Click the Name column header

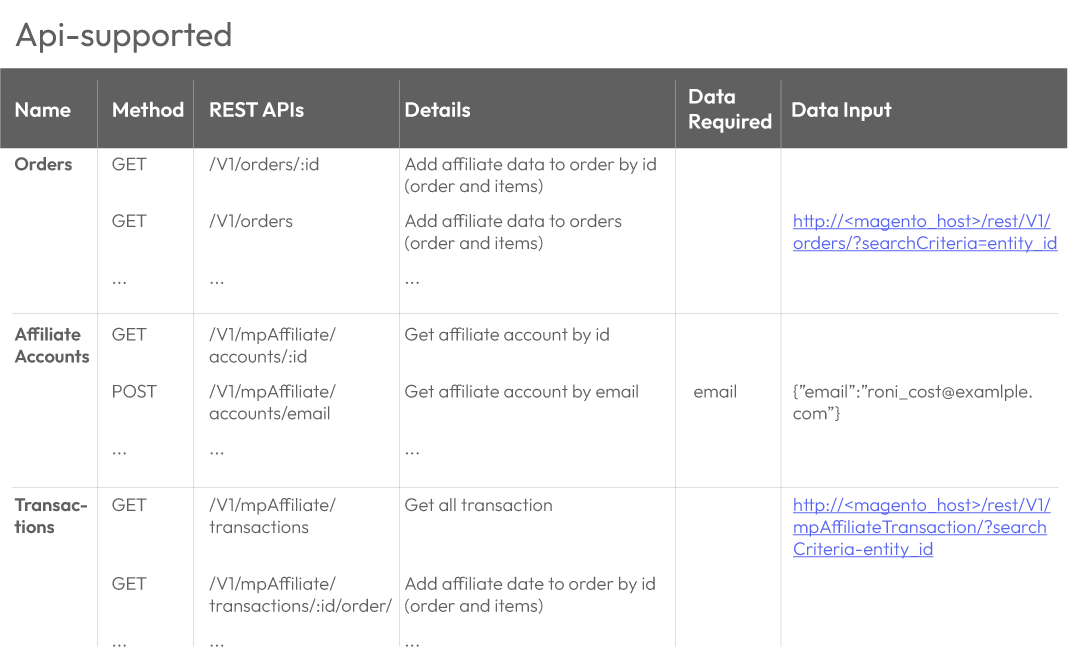[x=43, y=110]
